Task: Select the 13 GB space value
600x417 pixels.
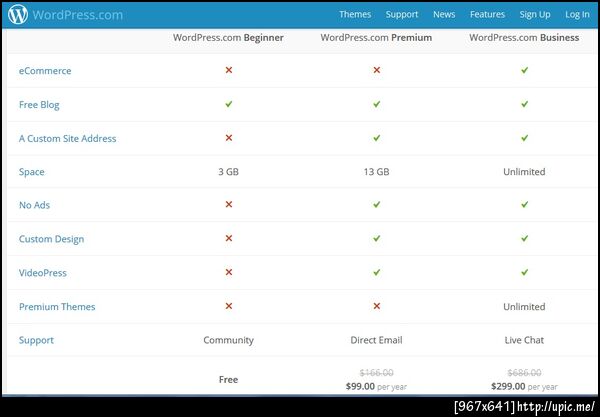Action: 377,172
